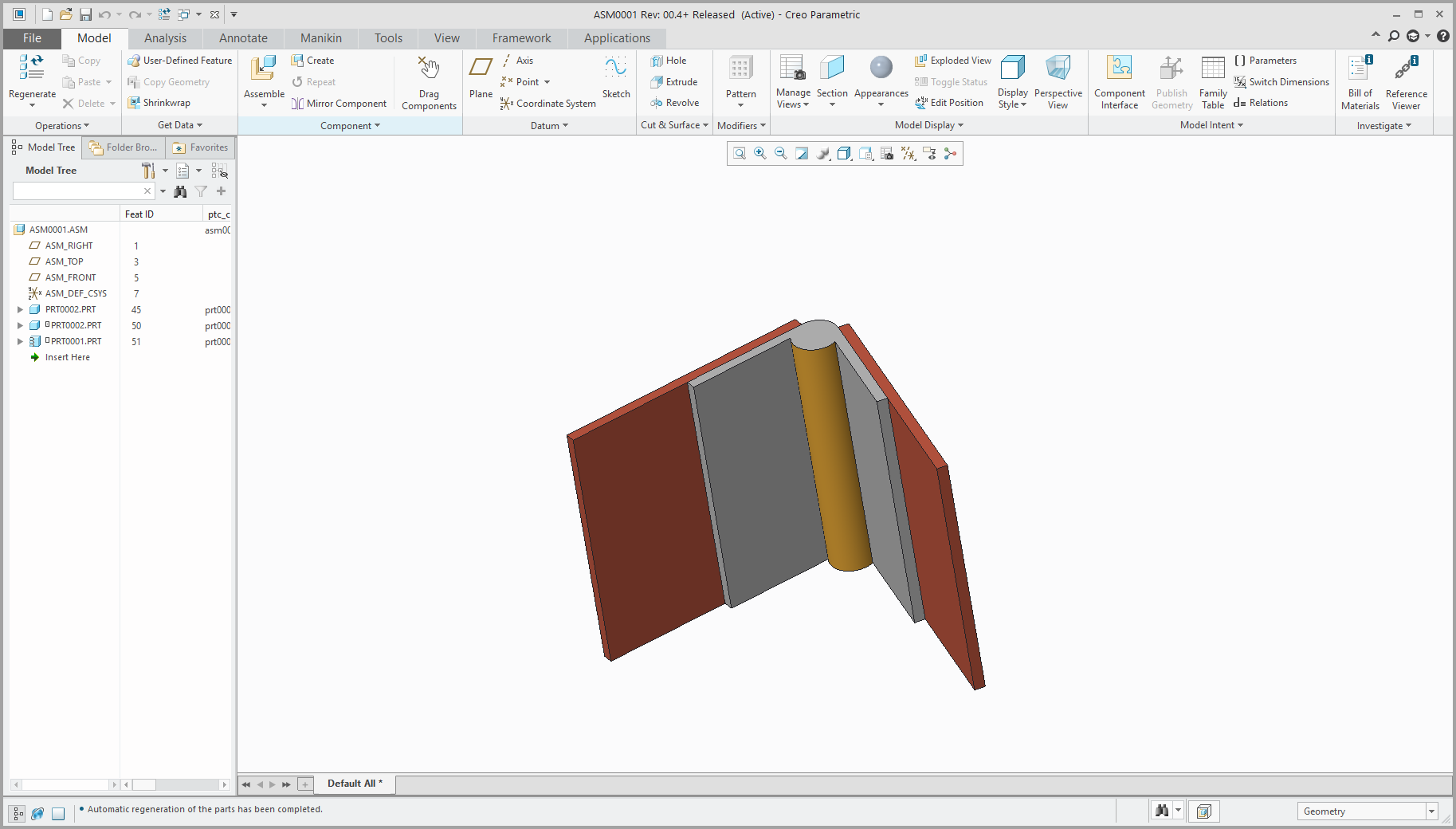Click the Hole feature tool
Screen dimensions: 1456x829
coord(668,61)
